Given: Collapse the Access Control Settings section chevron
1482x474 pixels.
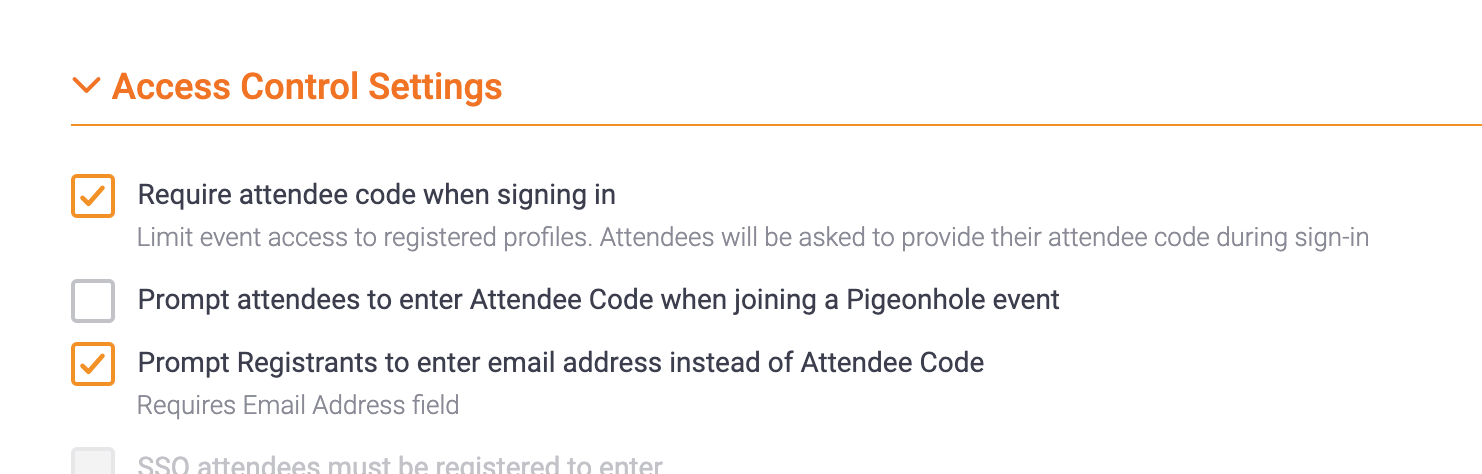Looking at the screenshot, I should pyautogui.click(x=87, y=87).
